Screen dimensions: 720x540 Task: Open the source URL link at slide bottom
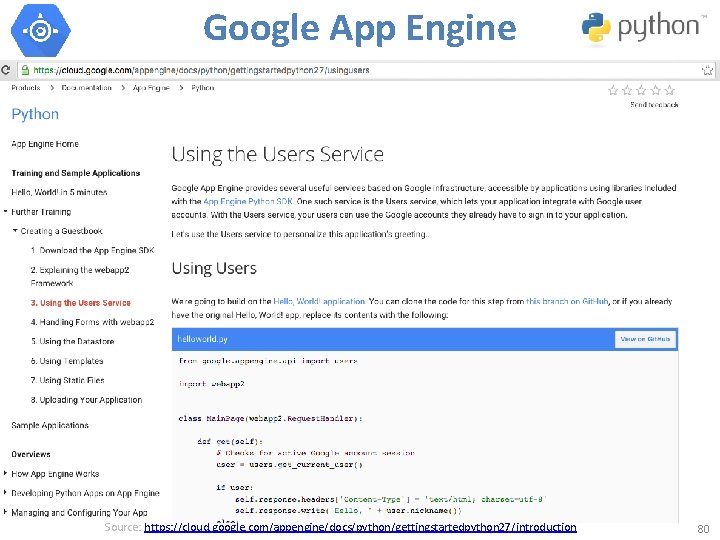point(360,527)
